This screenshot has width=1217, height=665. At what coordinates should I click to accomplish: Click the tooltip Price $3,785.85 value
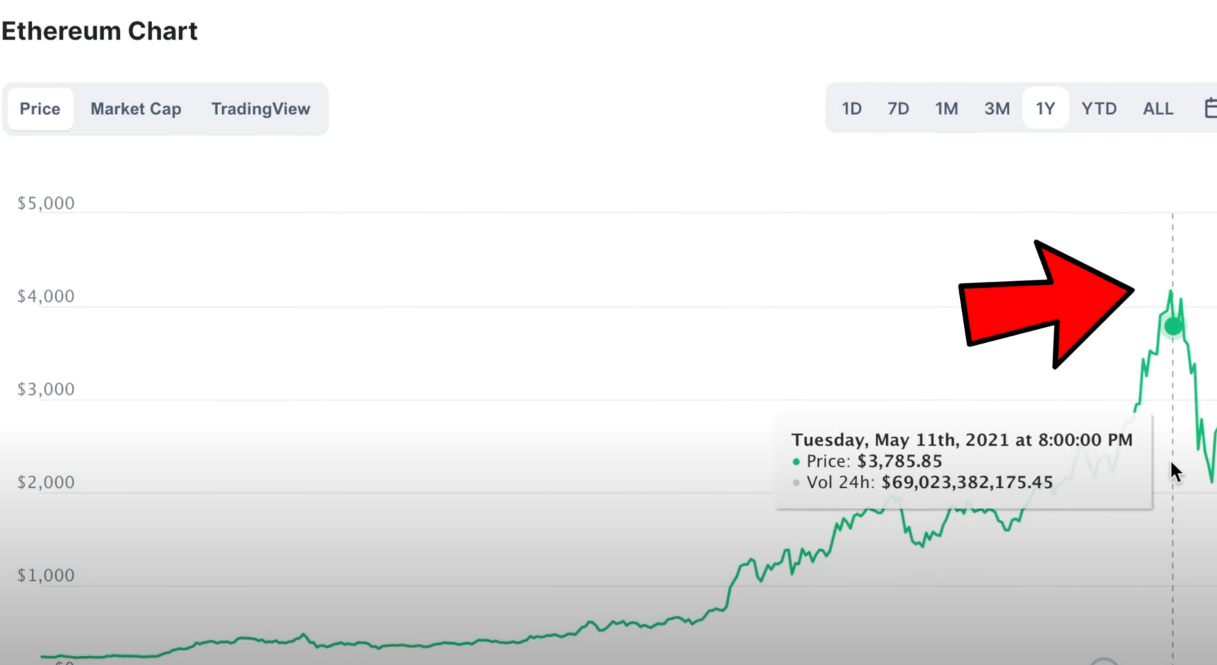[x=899, y=461]
